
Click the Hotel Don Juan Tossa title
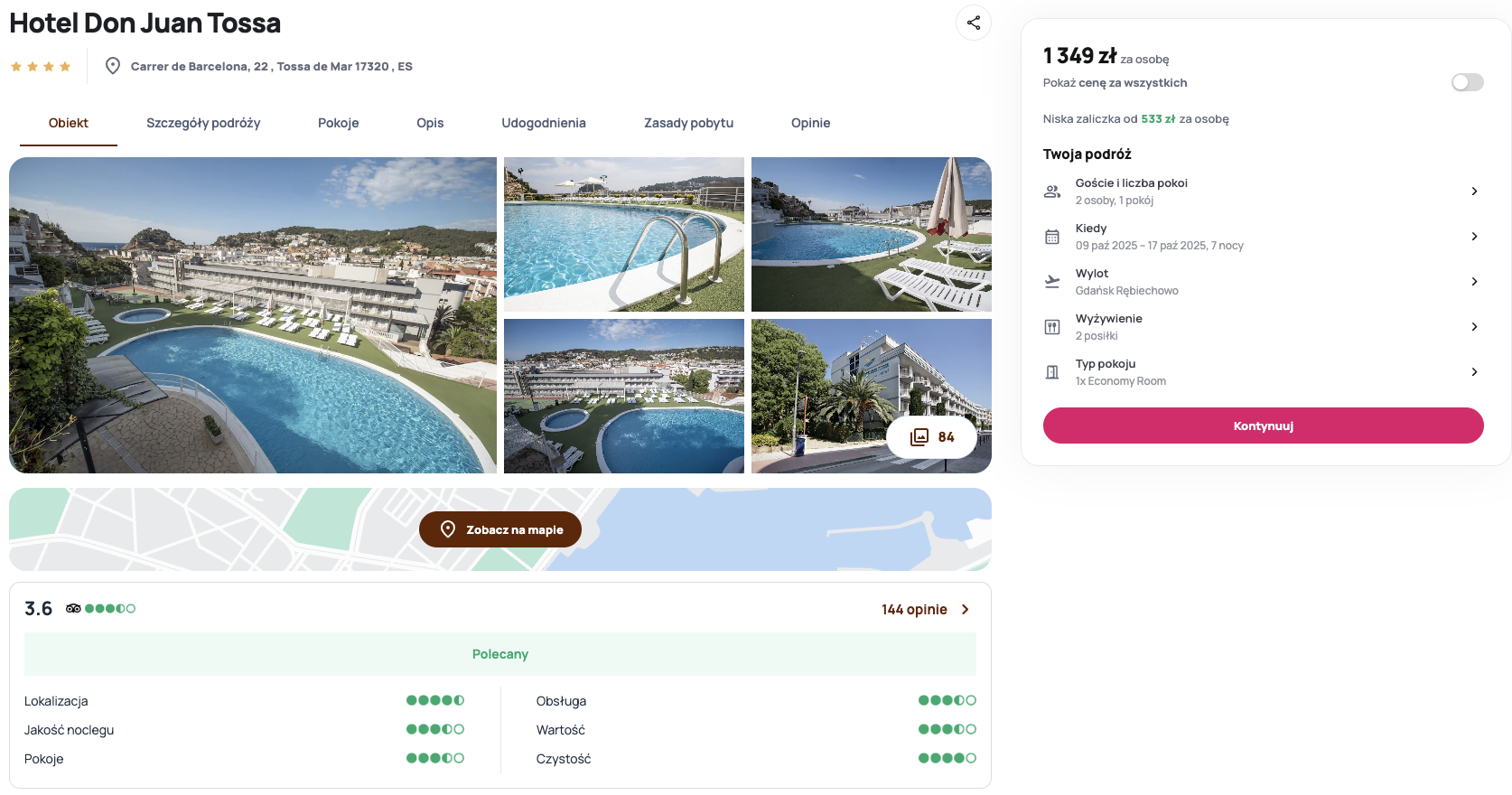click(145, 23)
